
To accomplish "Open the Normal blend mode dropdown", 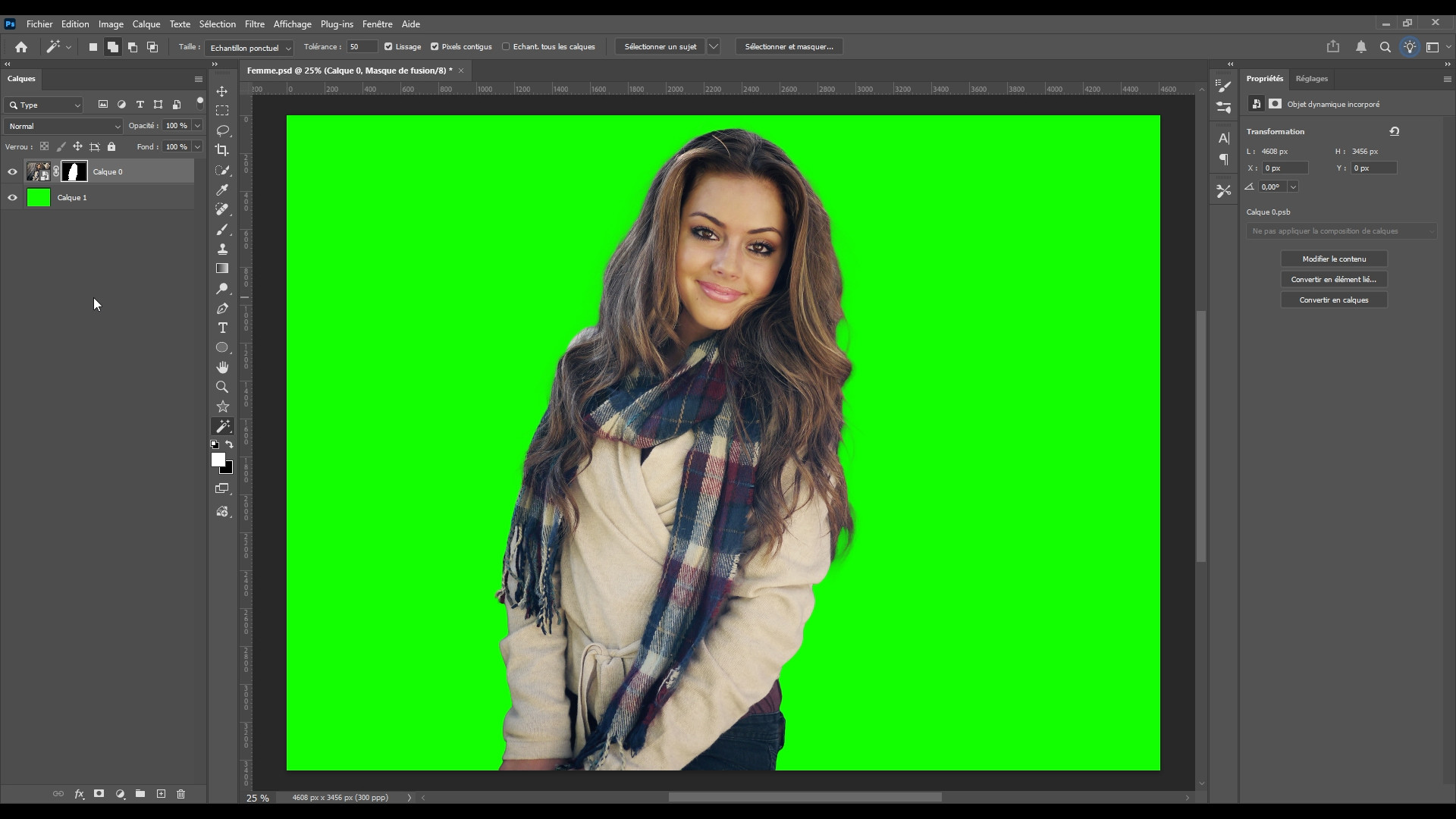I will [64, 126].
